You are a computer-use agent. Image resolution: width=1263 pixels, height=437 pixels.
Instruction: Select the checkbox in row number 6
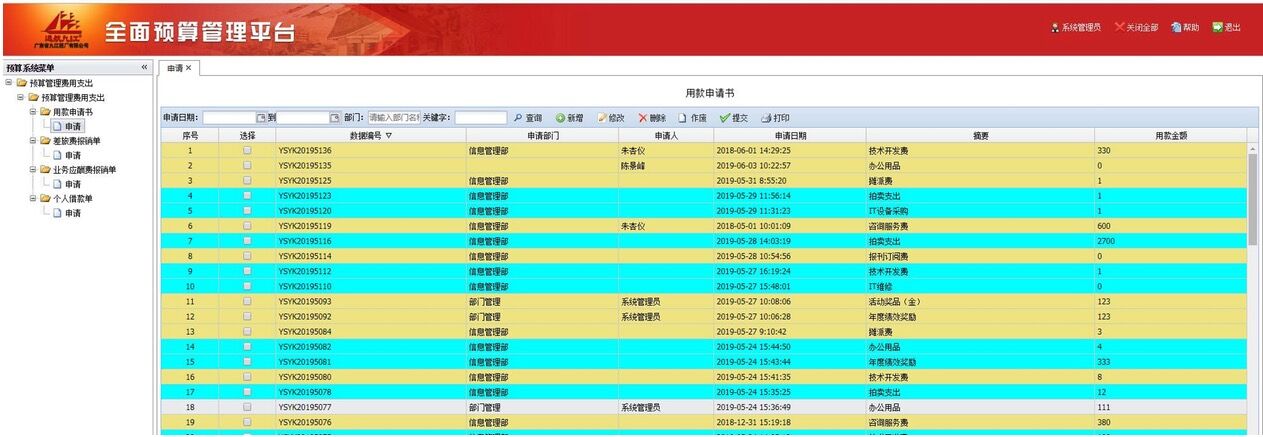[x=247, y=226]
